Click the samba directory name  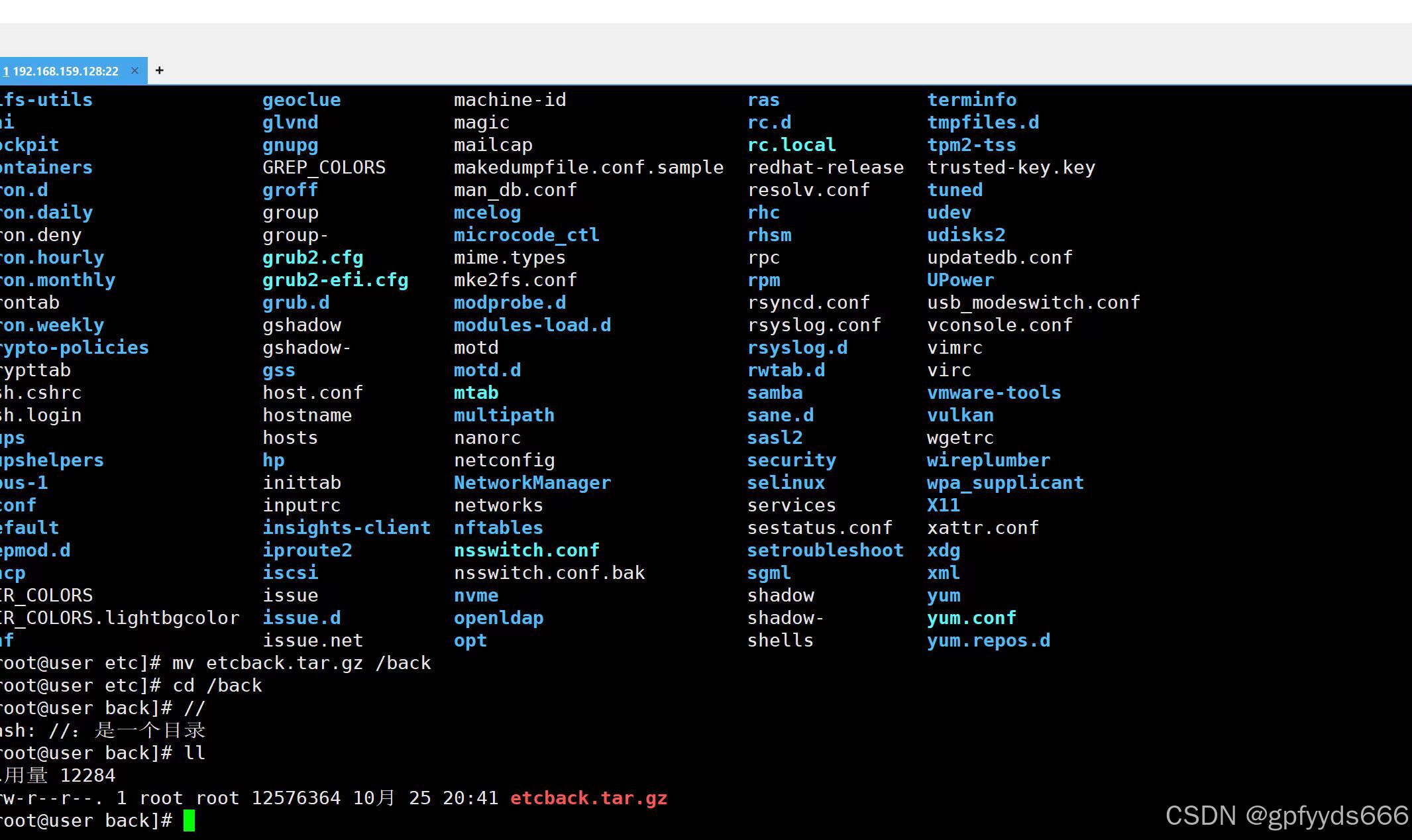(774, 392)
